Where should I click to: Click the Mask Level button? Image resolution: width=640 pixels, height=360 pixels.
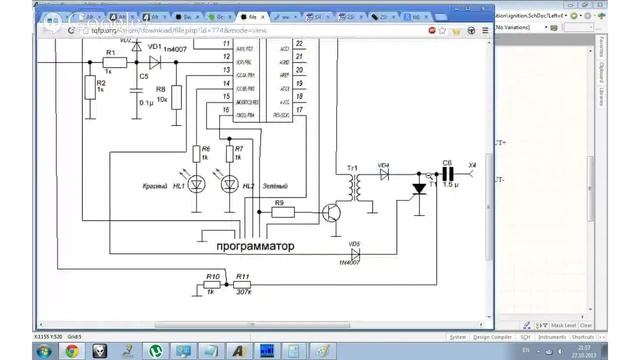coord(563,325)
